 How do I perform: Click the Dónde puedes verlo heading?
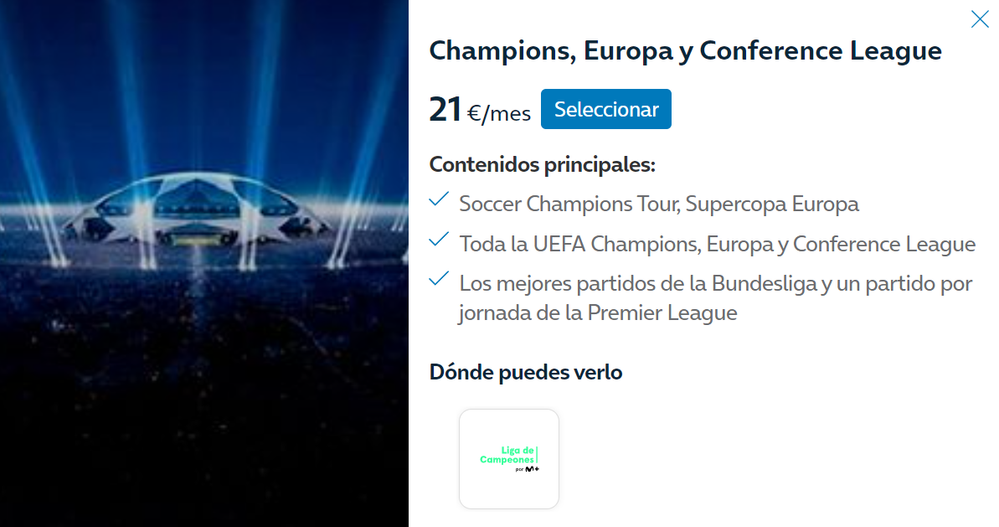525,372
